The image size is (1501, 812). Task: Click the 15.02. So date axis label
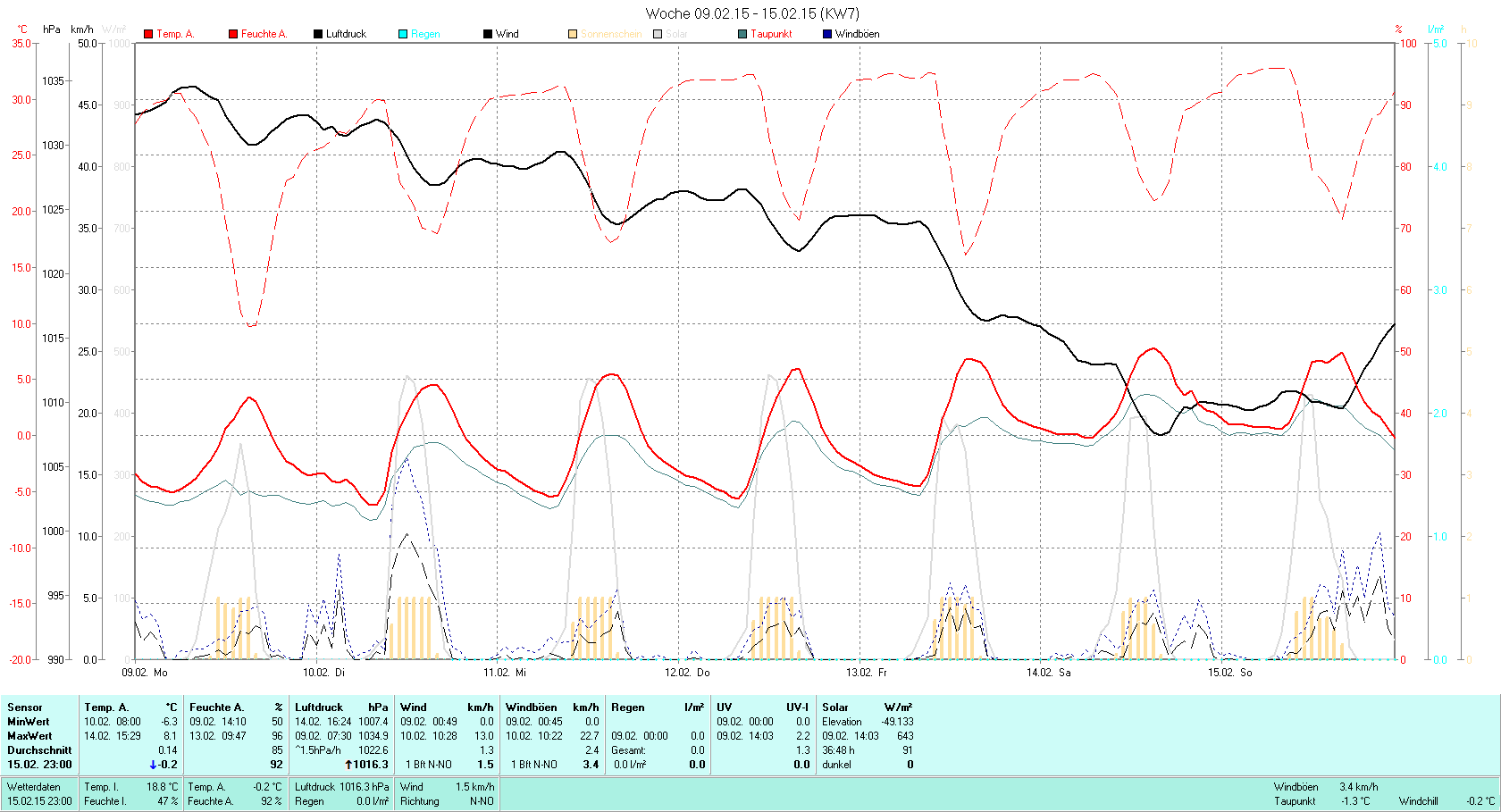(1230, 673)
